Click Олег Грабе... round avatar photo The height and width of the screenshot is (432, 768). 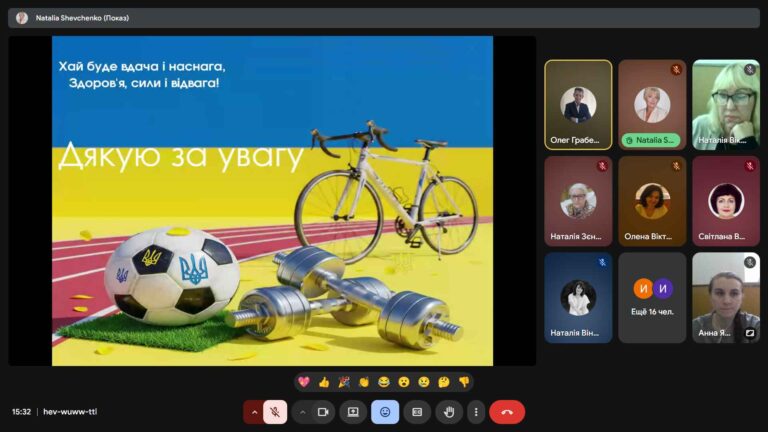coord(578,105)
